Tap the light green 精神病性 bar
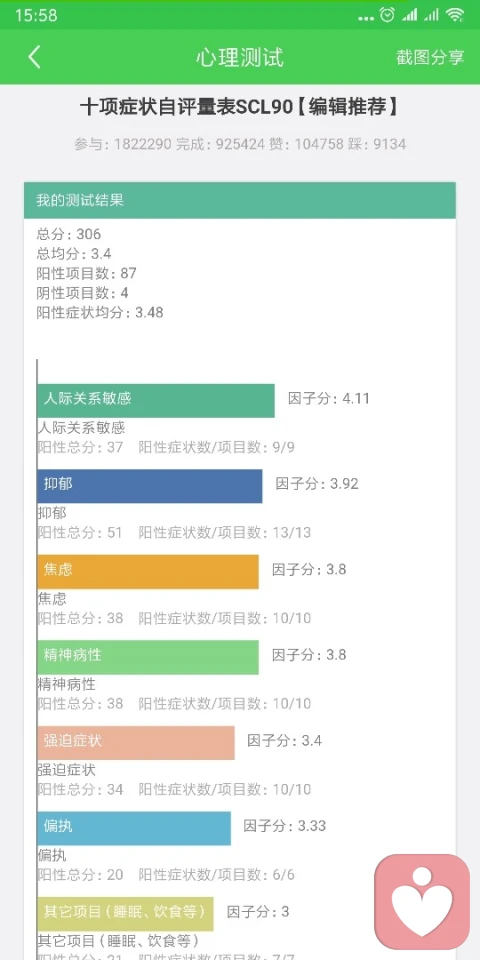 tap(148, 657)
